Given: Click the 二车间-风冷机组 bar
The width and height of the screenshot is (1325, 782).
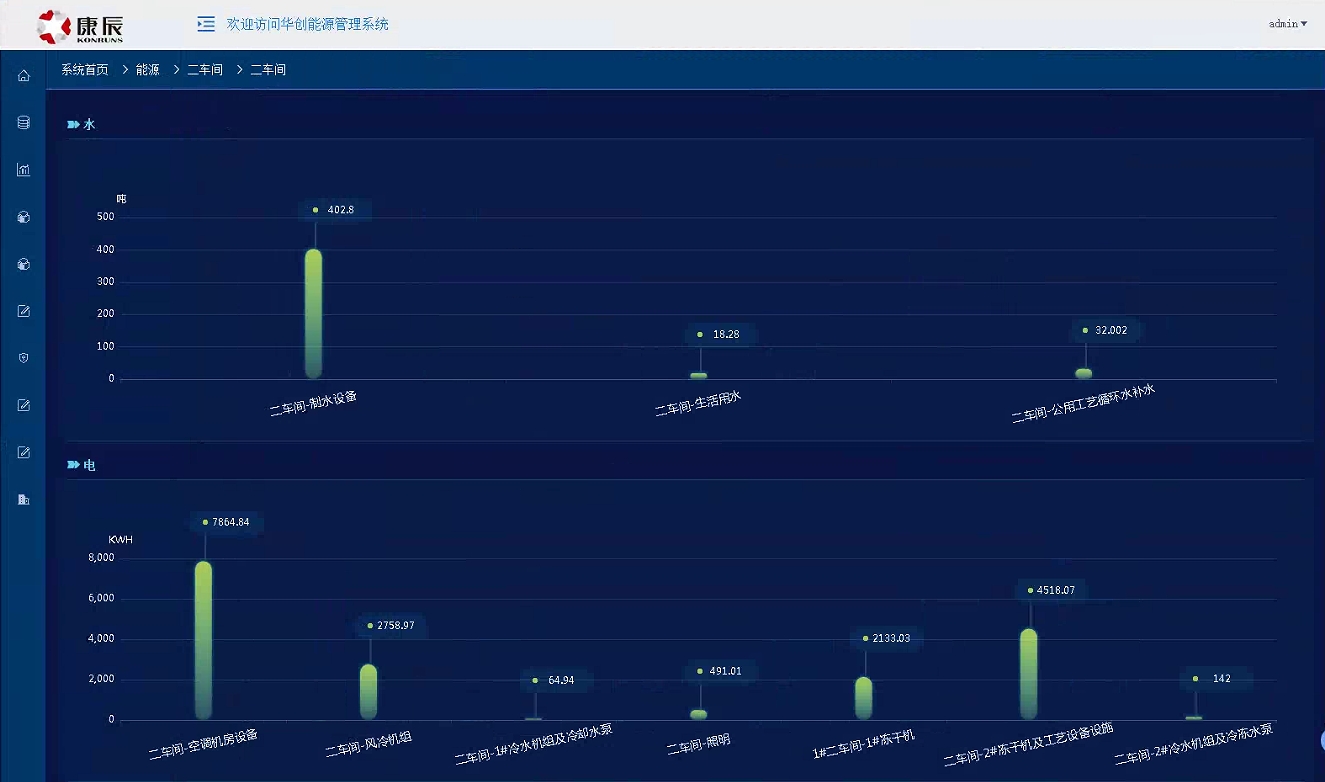Looking at the screenshot, I should pos(368,691).
